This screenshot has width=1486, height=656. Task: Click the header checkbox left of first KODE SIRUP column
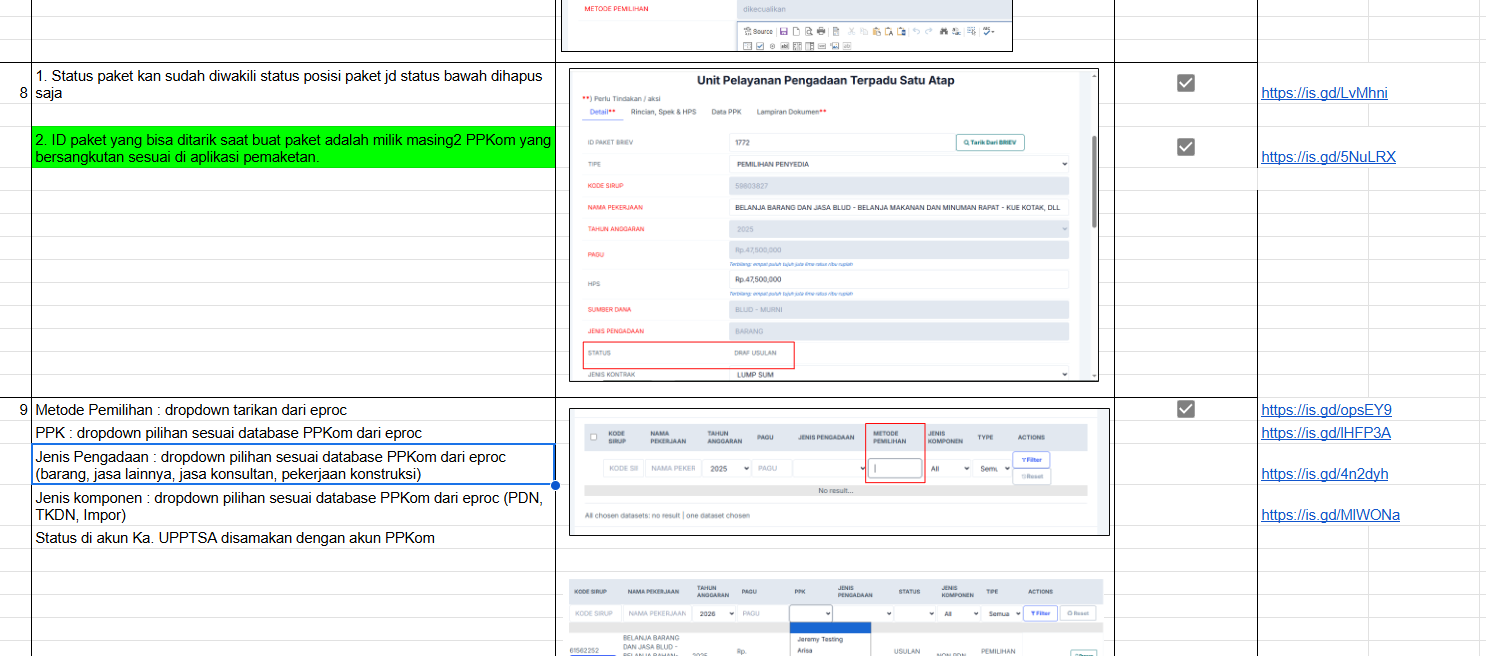tap(594, 437)
